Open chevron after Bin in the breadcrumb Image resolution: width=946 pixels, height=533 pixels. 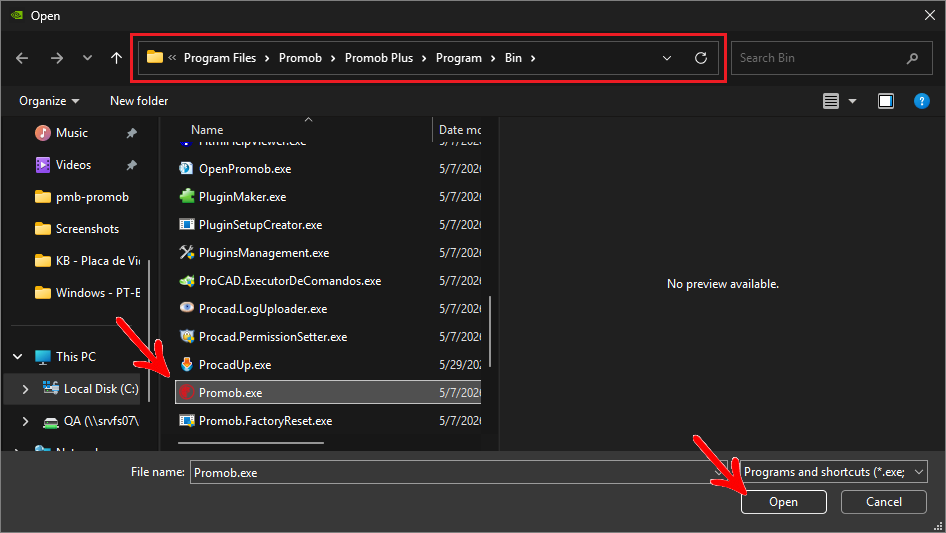pyautogui.click(x=533, y=58)
